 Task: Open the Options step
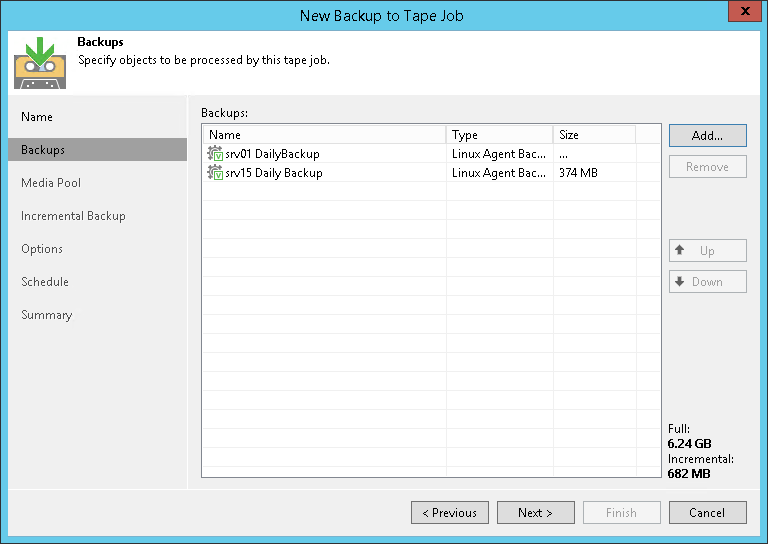[x=42, y=249]
